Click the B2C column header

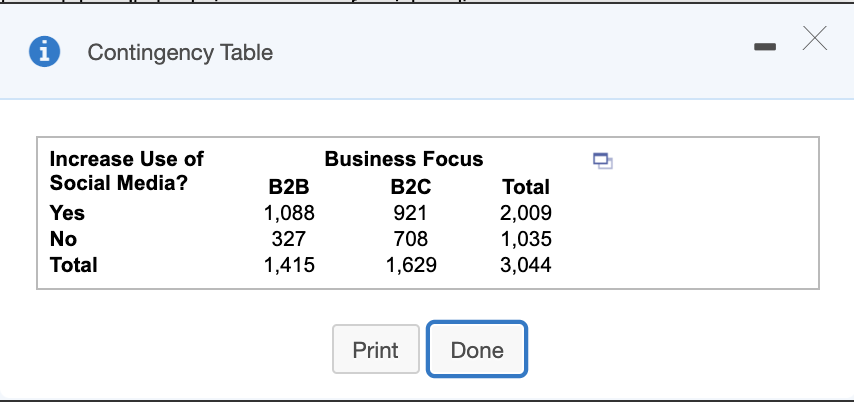coord(410,186)
